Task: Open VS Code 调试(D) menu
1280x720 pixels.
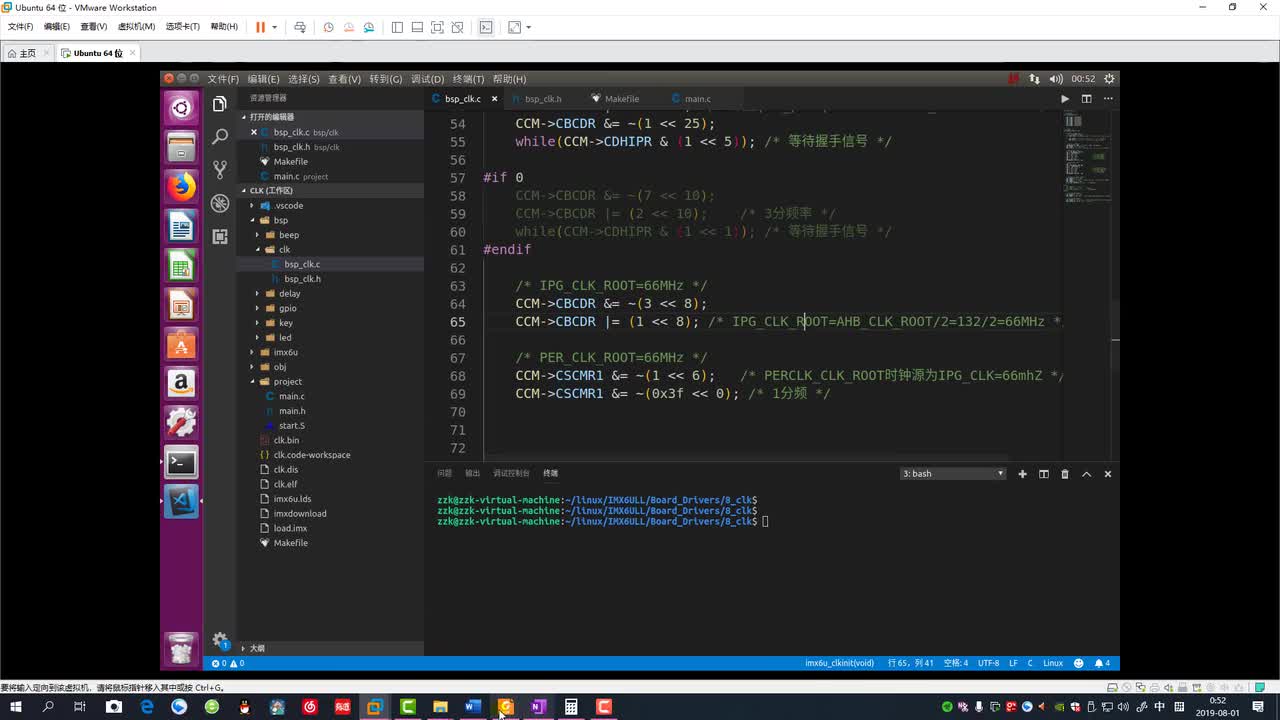Action: coord(427,79)
